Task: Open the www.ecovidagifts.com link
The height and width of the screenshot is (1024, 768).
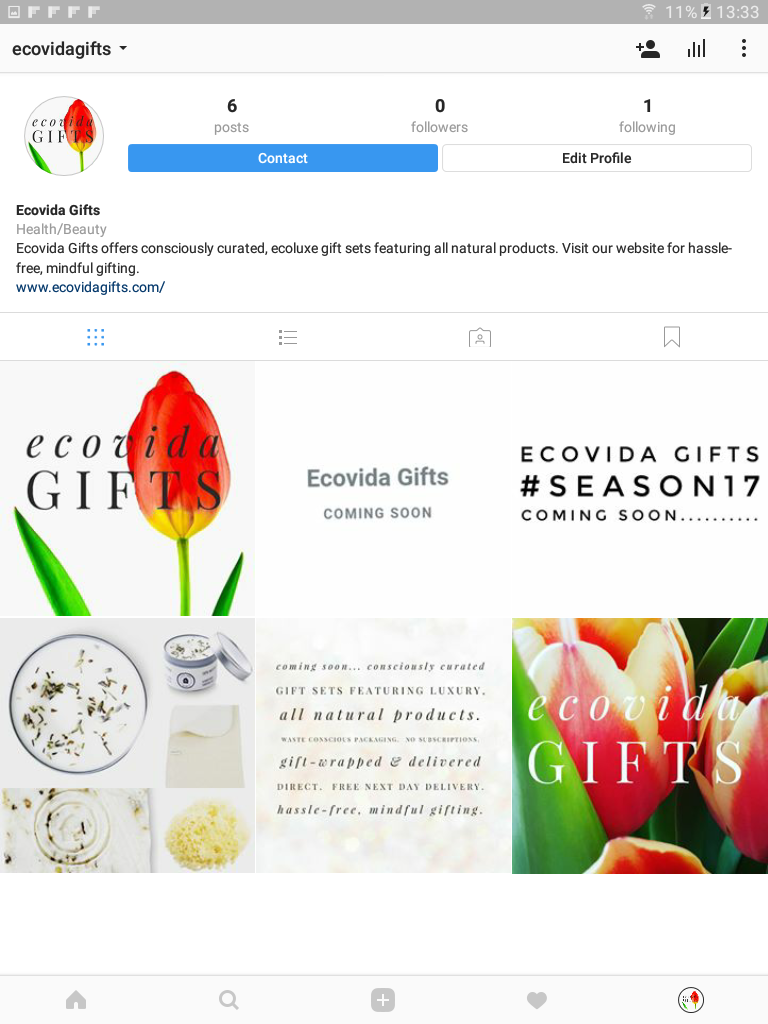Action: coord(90,287)
